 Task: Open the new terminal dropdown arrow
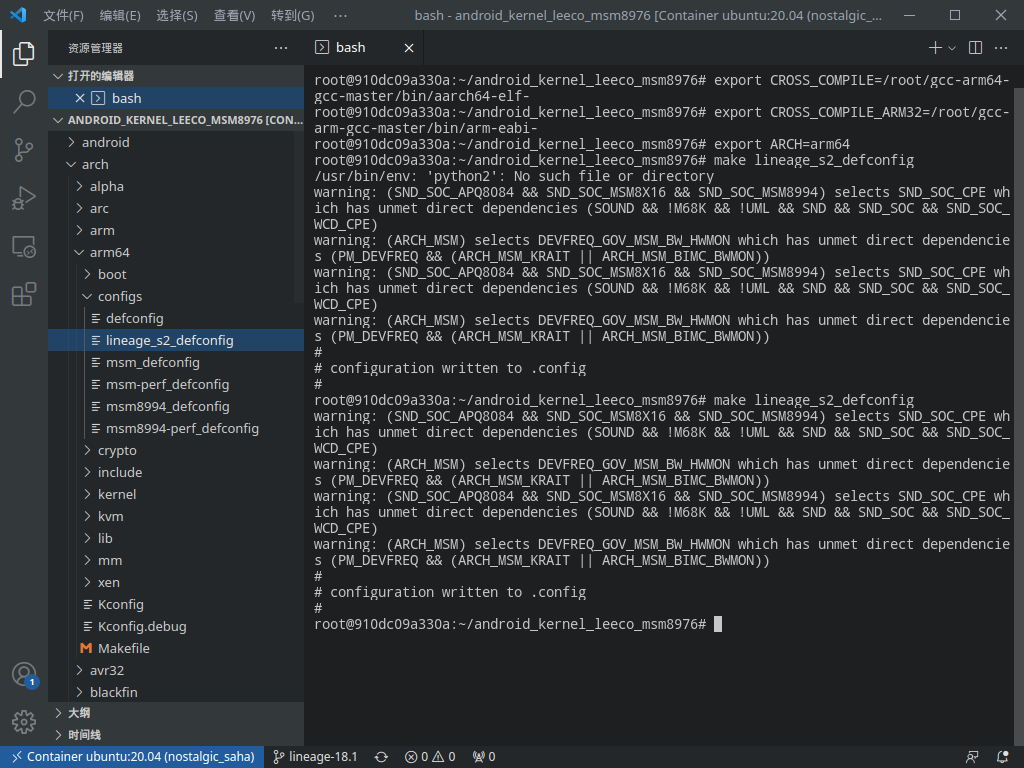point(951,47)
